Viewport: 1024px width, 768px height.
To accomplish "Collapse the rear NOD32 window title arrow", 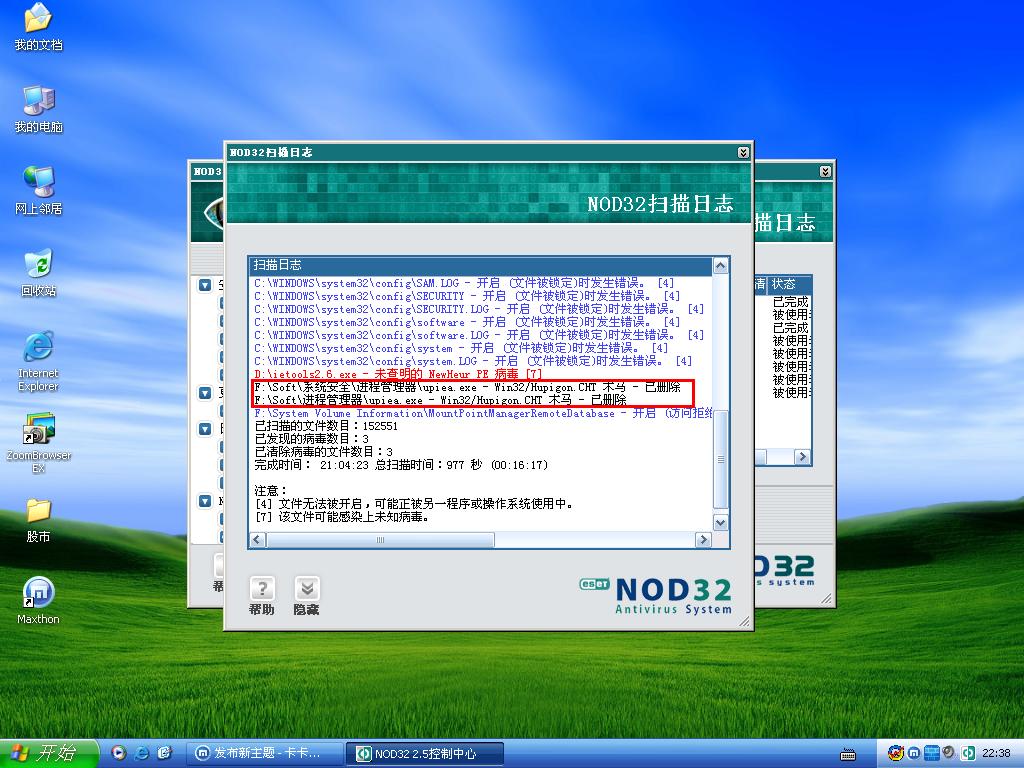I will coord(825,171).
